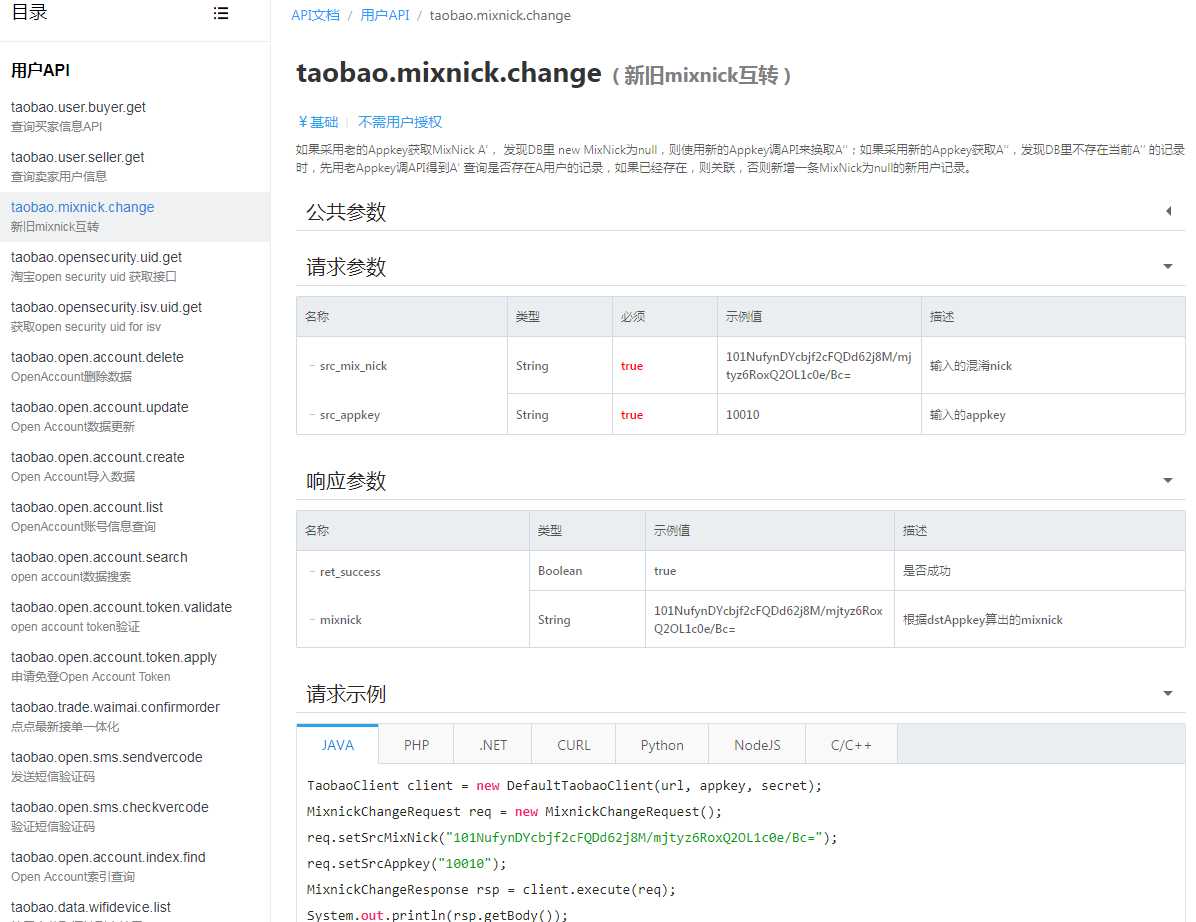The image size is (1196, 922).
Task: Click the 请求示例 section heading
Action: tap(346, 694)
